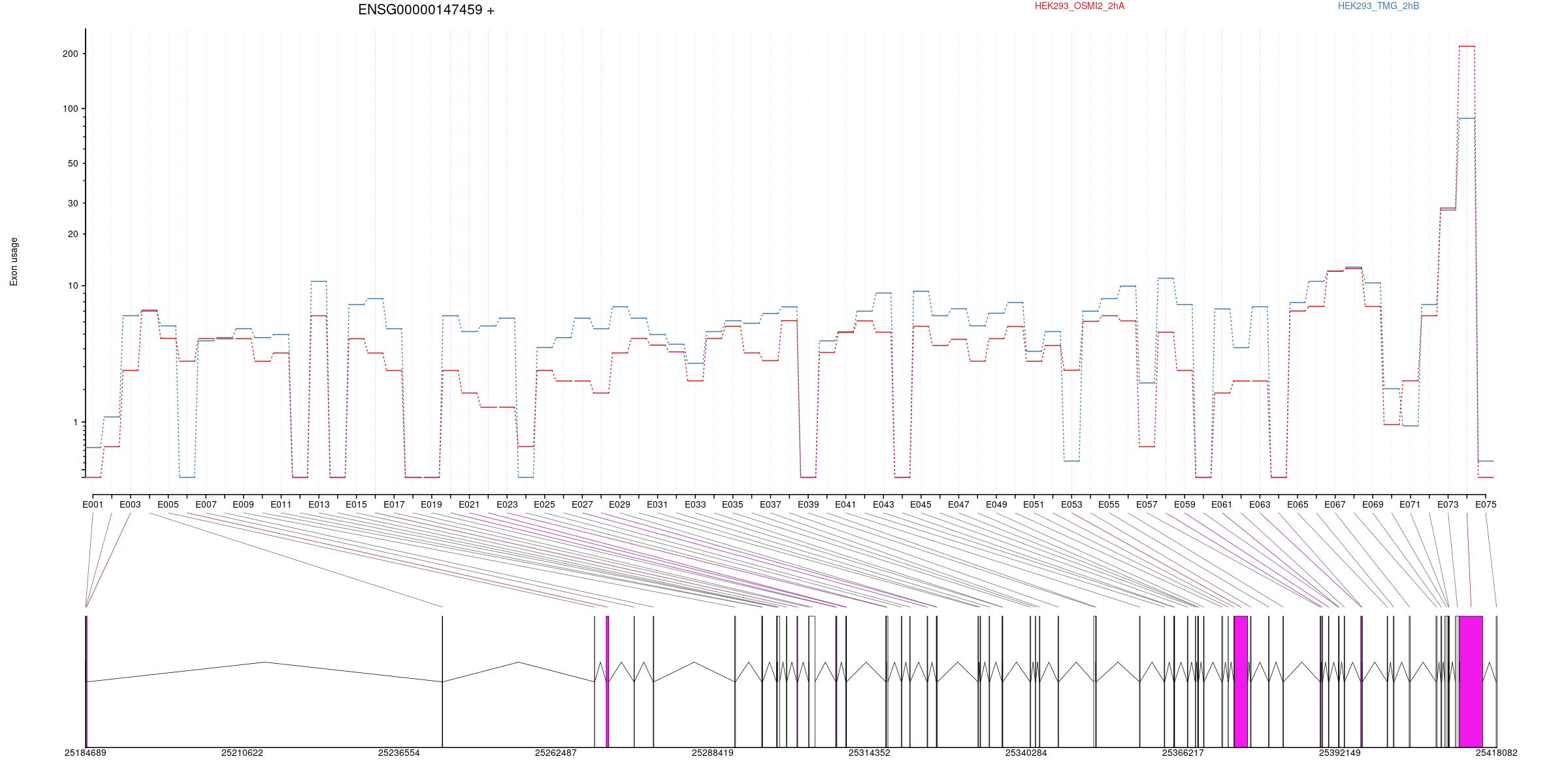The height and width of the screenshot is (784, 1568).
Task: Select exon label E005
Action: (168, 504)
